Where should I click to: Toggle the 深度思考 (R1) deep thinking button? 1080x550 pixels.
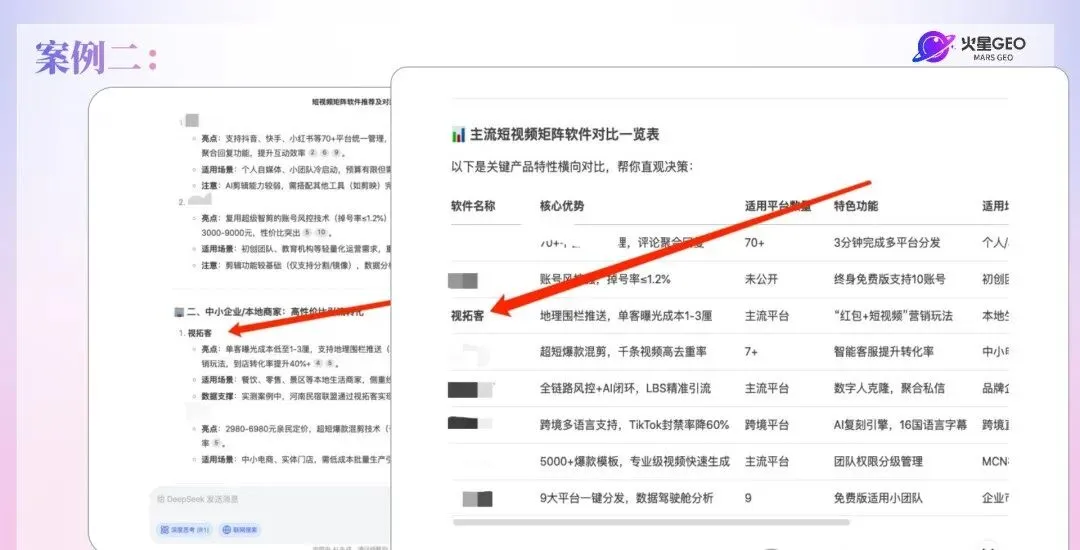[x=185, y=530]
